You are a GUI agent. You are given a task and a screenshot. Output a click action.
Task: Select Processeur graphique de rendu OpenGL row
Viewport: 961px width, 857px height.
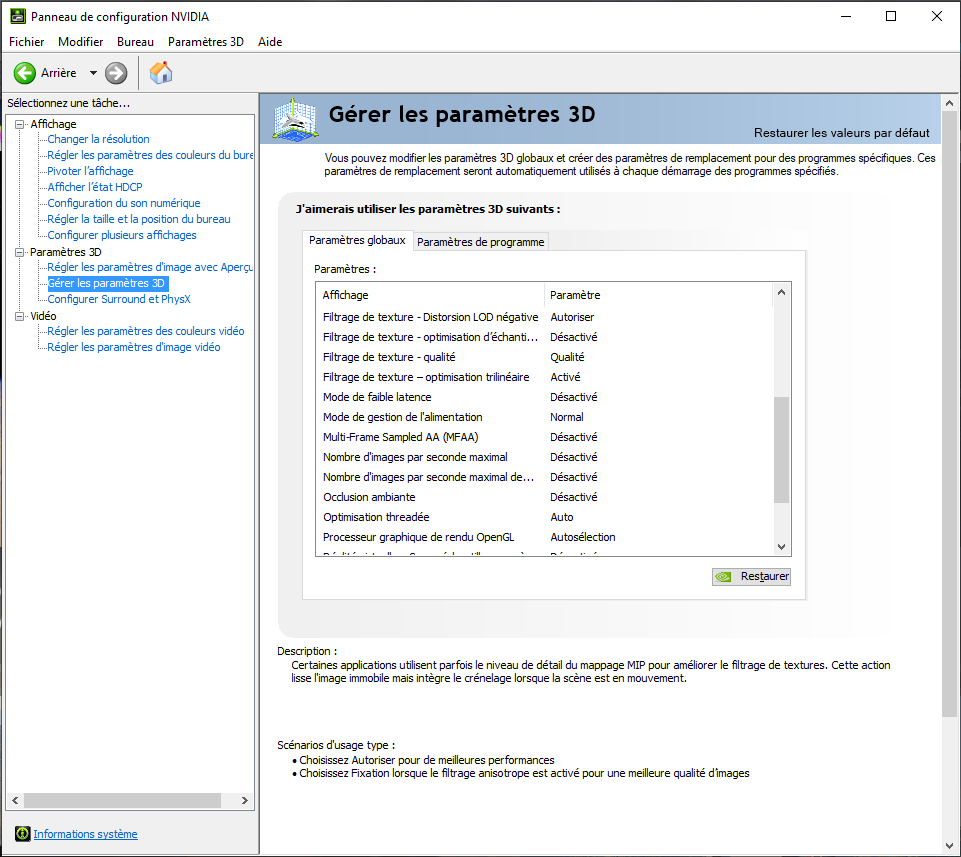coord(545,537)
